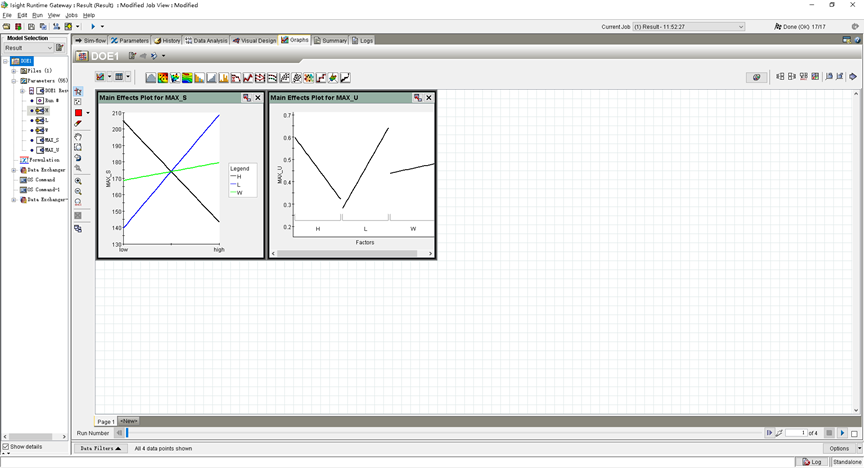
Task: Click the zoom in magnifier tool
Action: tap(78, 181)
